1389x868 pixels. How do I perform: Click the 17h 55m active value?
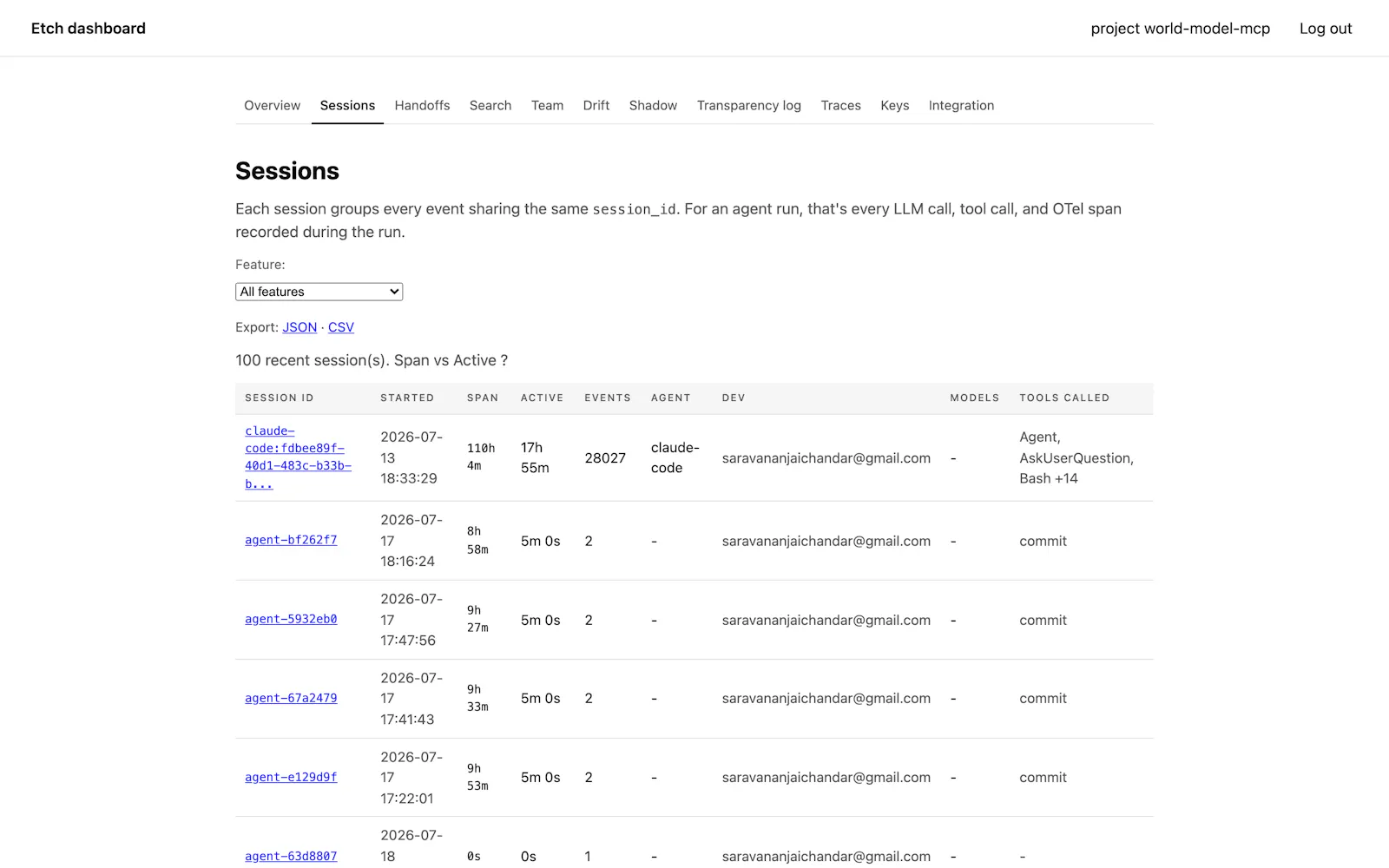(x=536, y=457)
